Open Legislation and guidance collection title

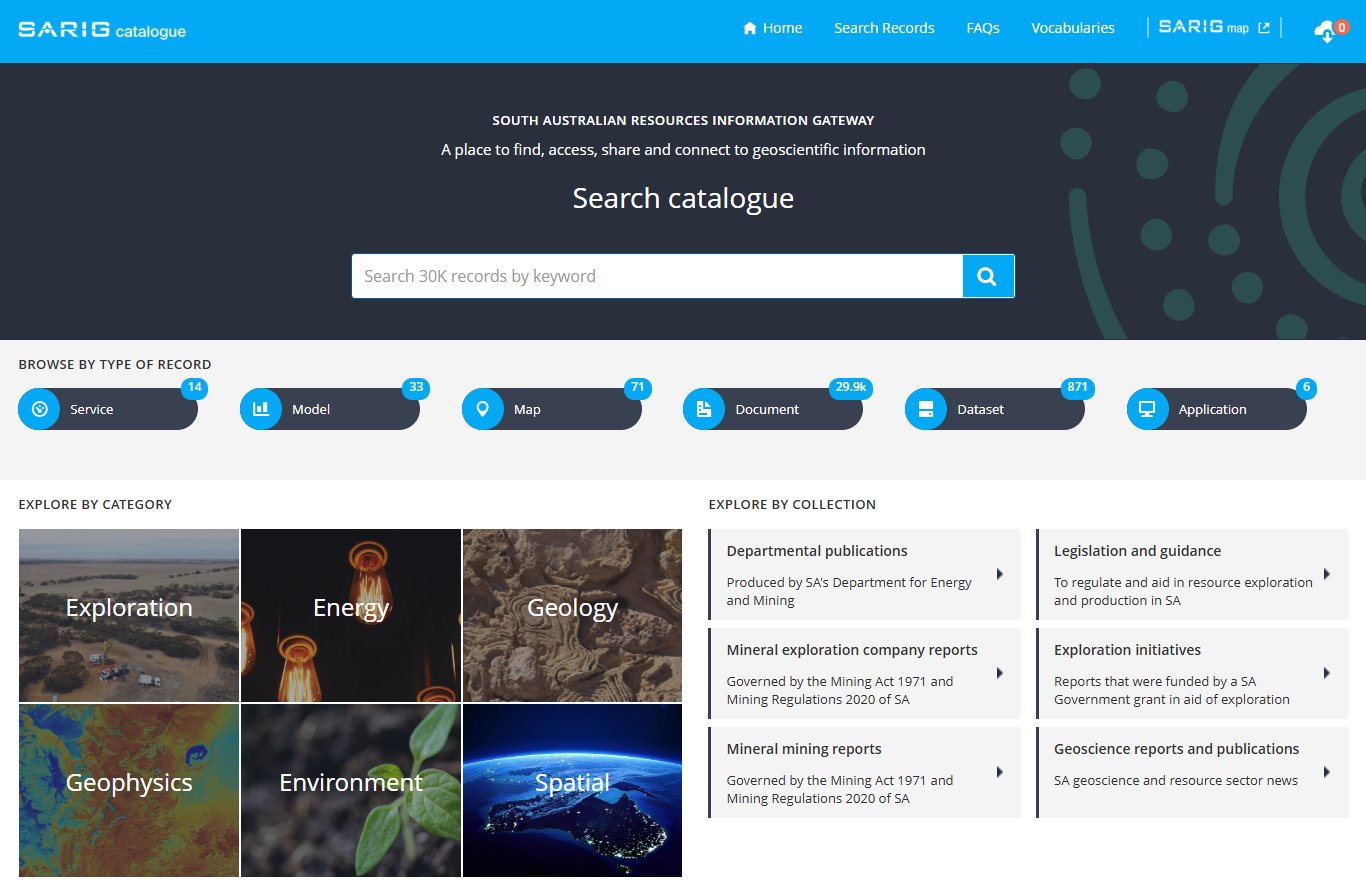tap(1137, 551)
